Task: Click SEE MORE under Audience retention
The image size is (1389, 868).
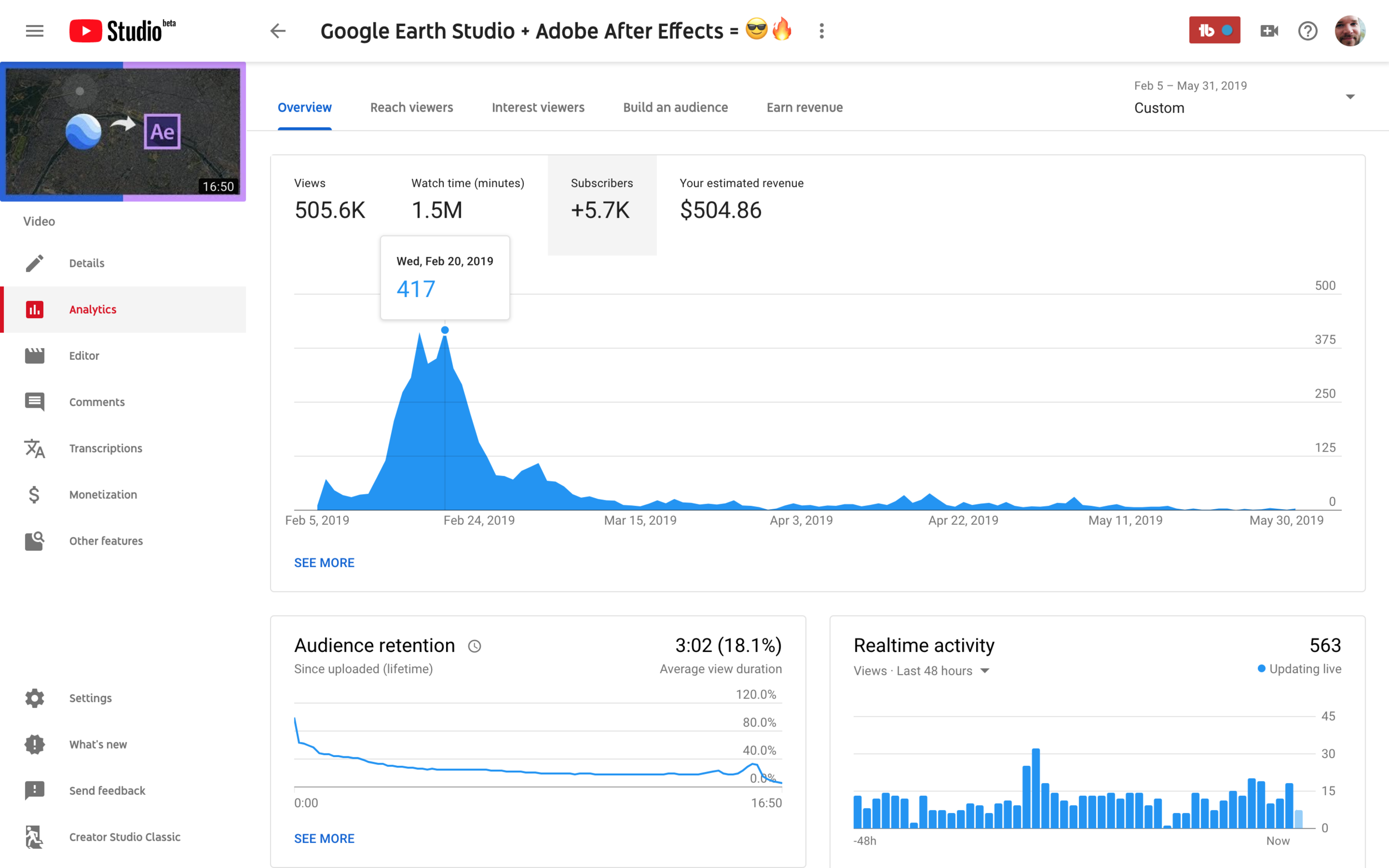Action: [x=324, y=839]
